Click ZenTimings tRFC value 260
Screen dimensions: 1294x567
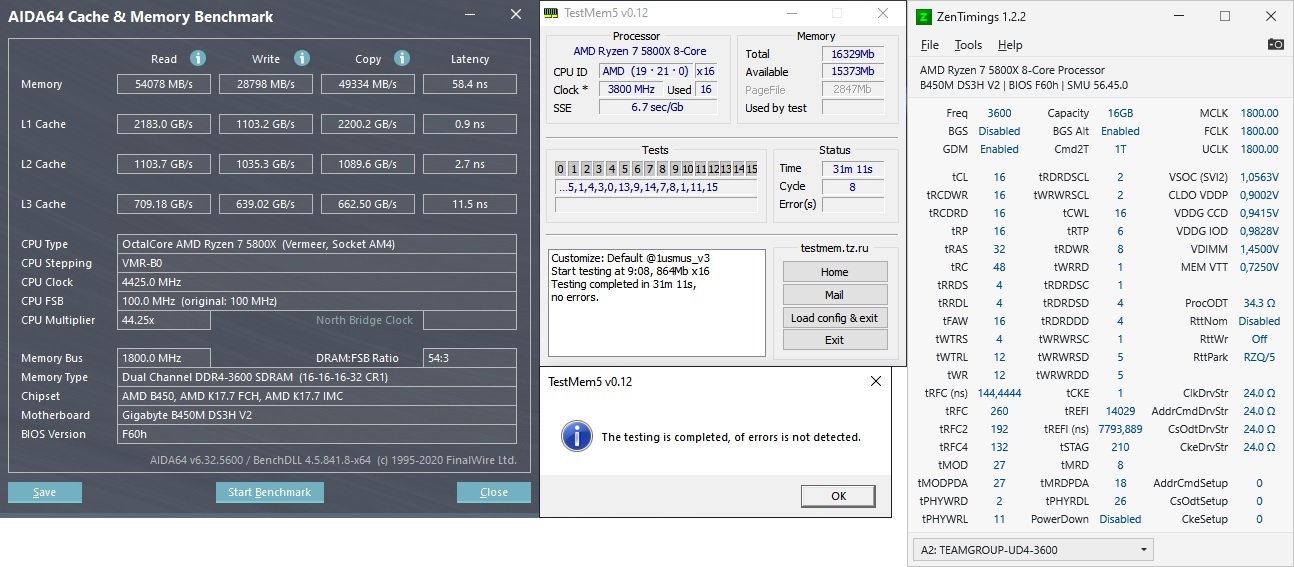999,411
